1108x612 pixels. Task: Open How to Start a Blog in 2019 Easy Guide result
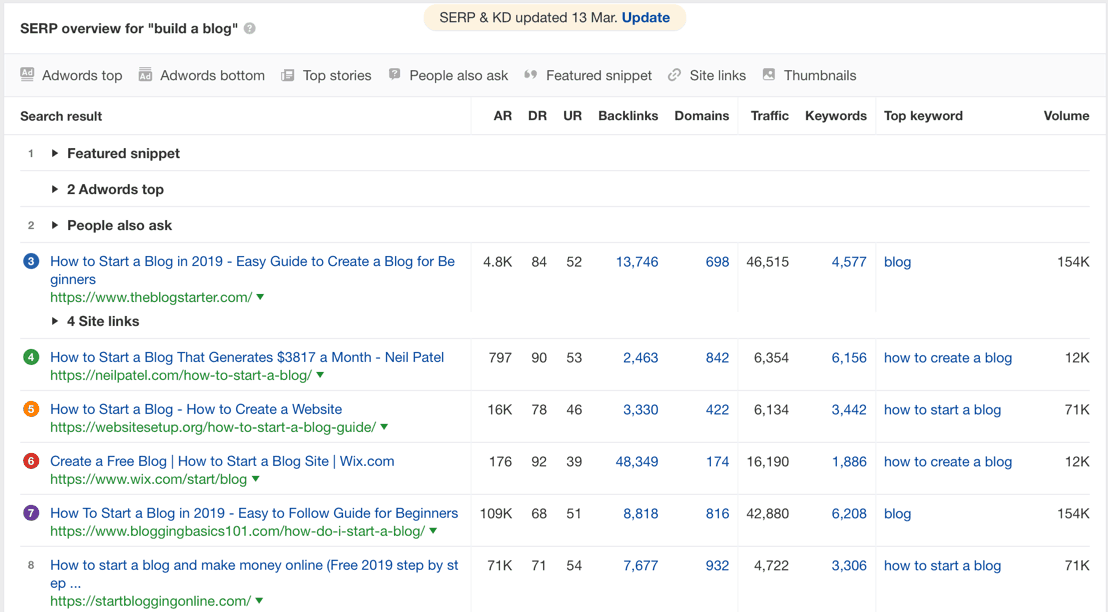(252, 270)
